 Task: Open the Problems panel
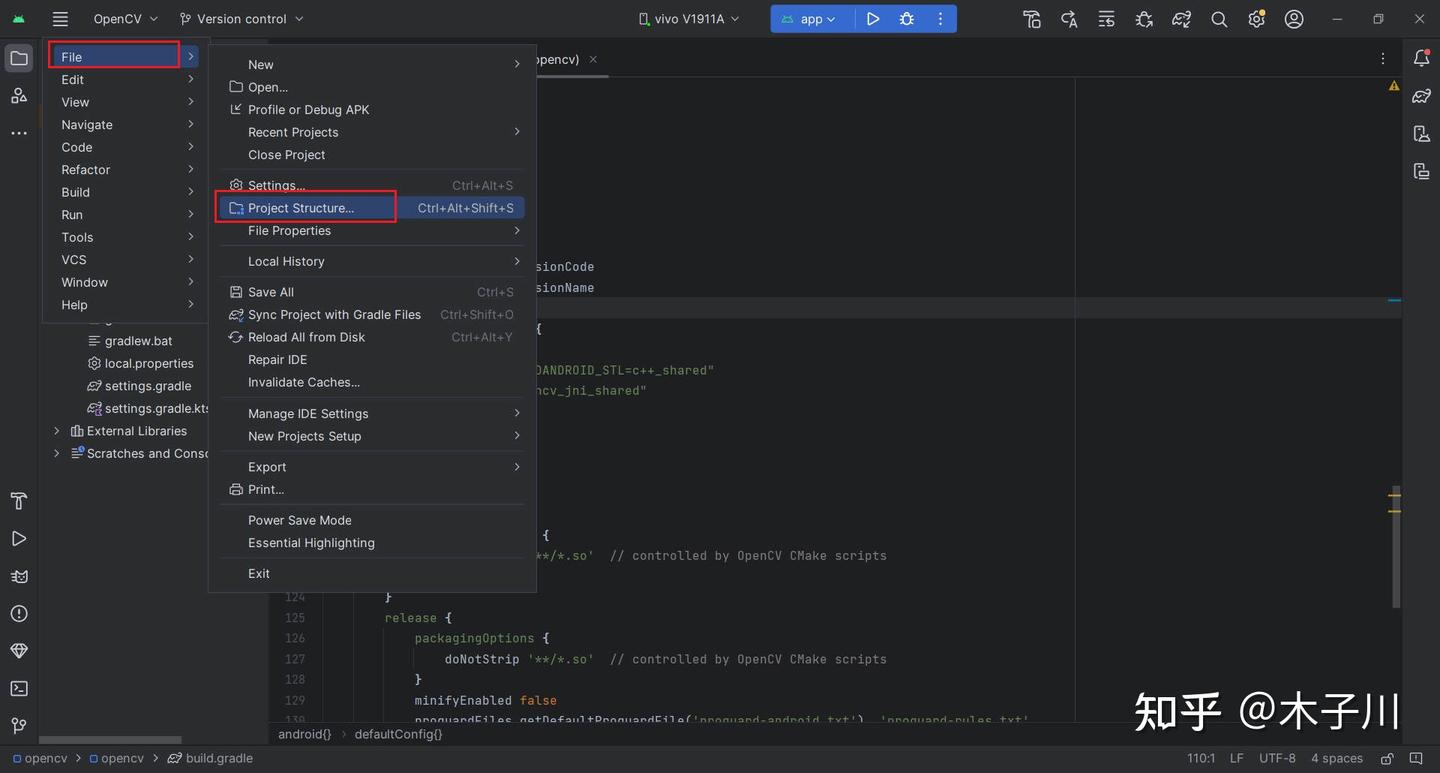18,613
